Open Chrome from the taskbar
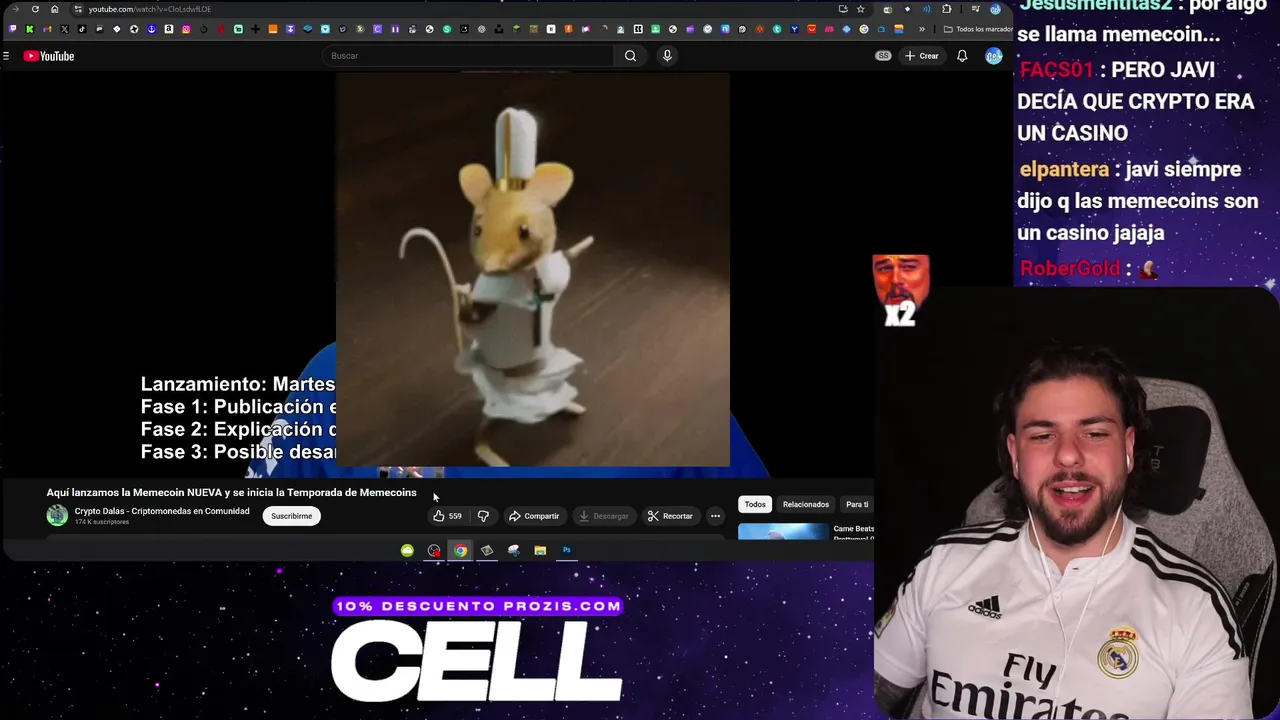This screenshot has width=1280, height=720. [460, 550]
